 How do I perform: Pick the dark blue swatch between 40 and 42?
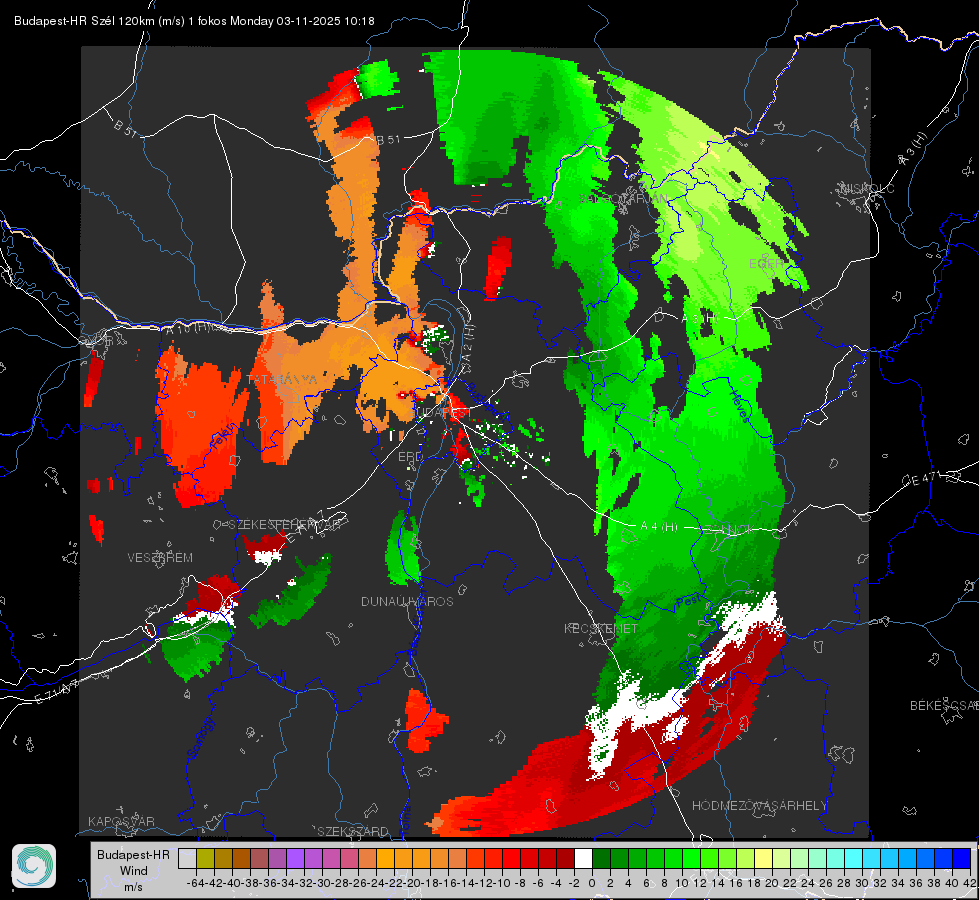pyautogui.click(x=962, y=858)
